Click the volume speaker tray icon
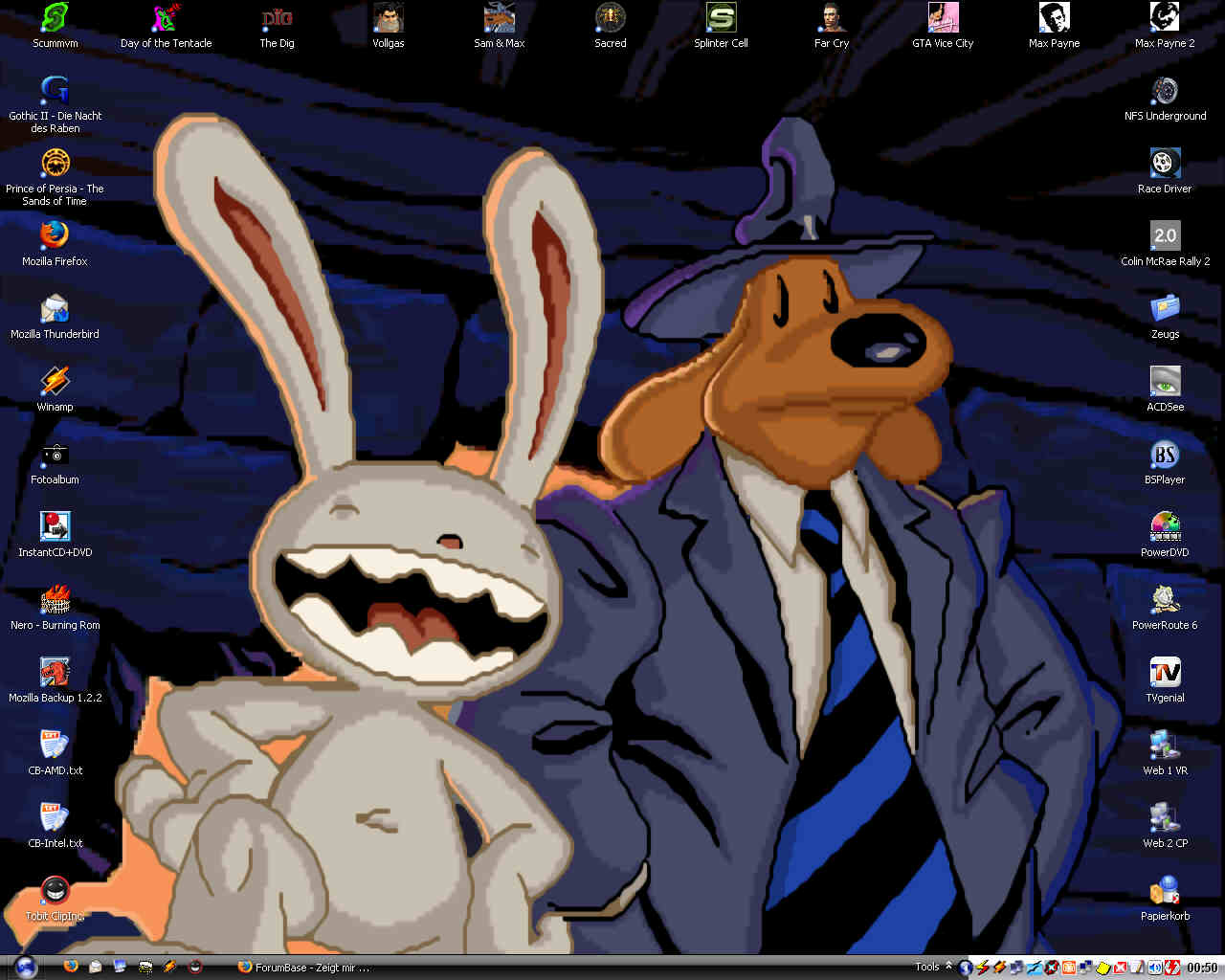 [1155, 968]
